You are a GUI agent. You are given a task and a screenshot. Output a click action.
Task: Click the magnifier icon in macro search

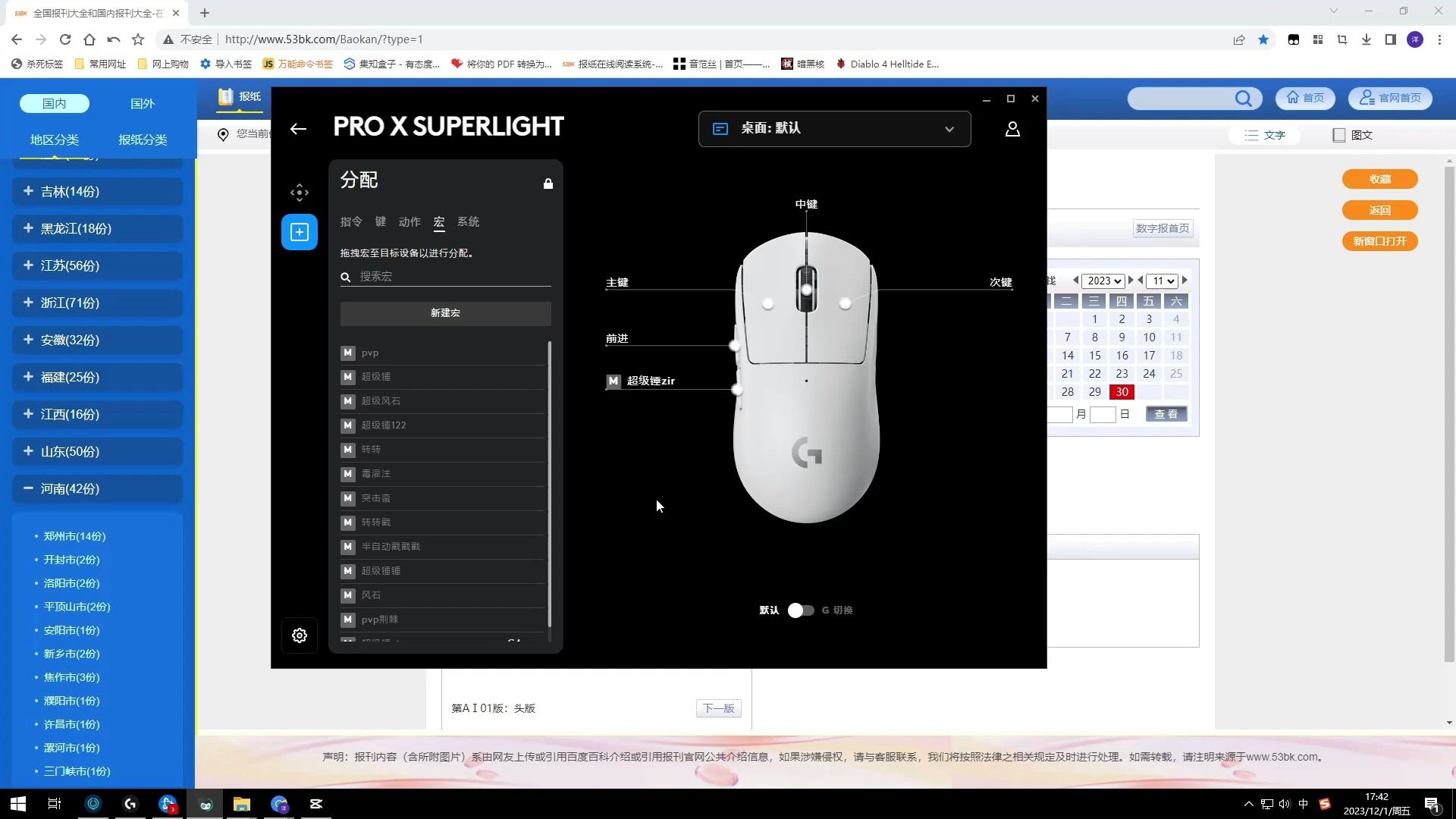coord(346,277)
